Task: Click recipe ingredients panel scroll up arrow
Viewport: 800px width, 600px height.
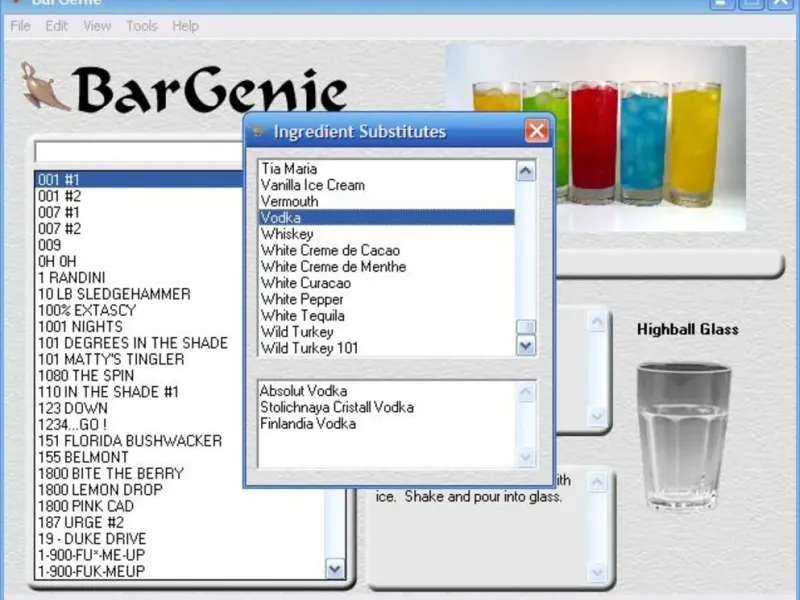Action: tap(596, 322)
